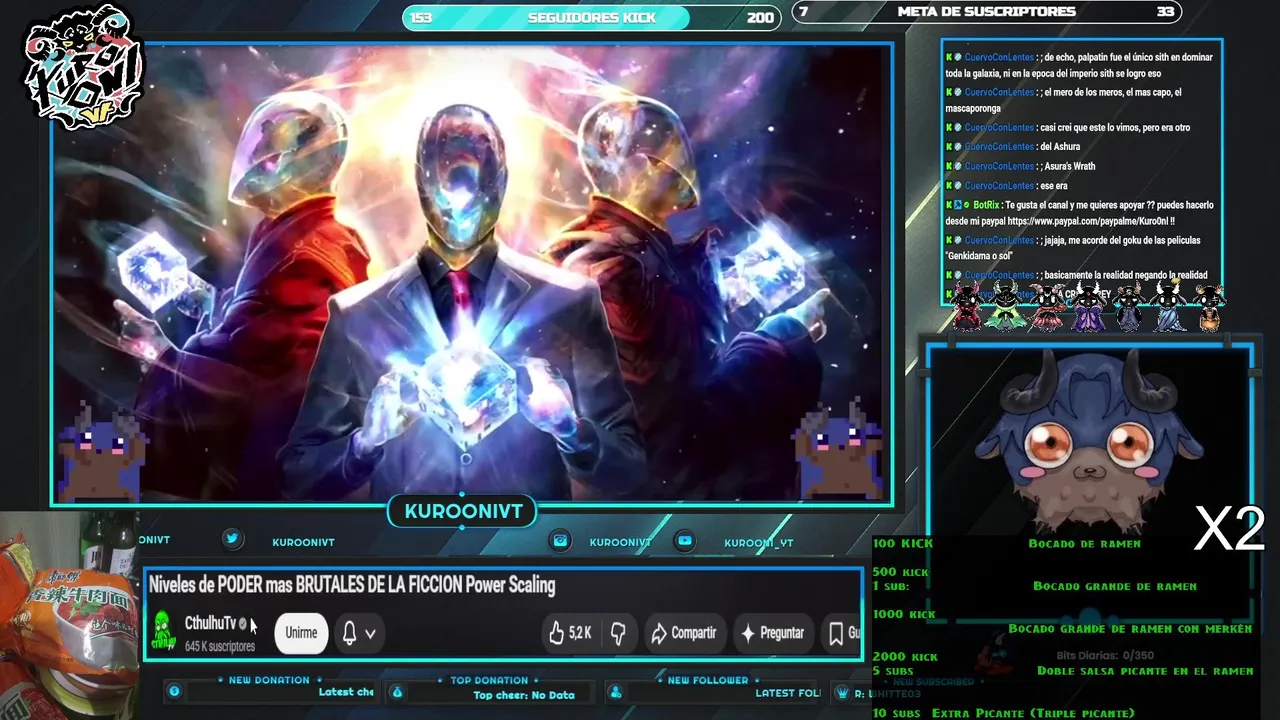
Task: Click the video title 'Niveles de PODER mas BRUTALES'
Action: (x=351, y=585)
